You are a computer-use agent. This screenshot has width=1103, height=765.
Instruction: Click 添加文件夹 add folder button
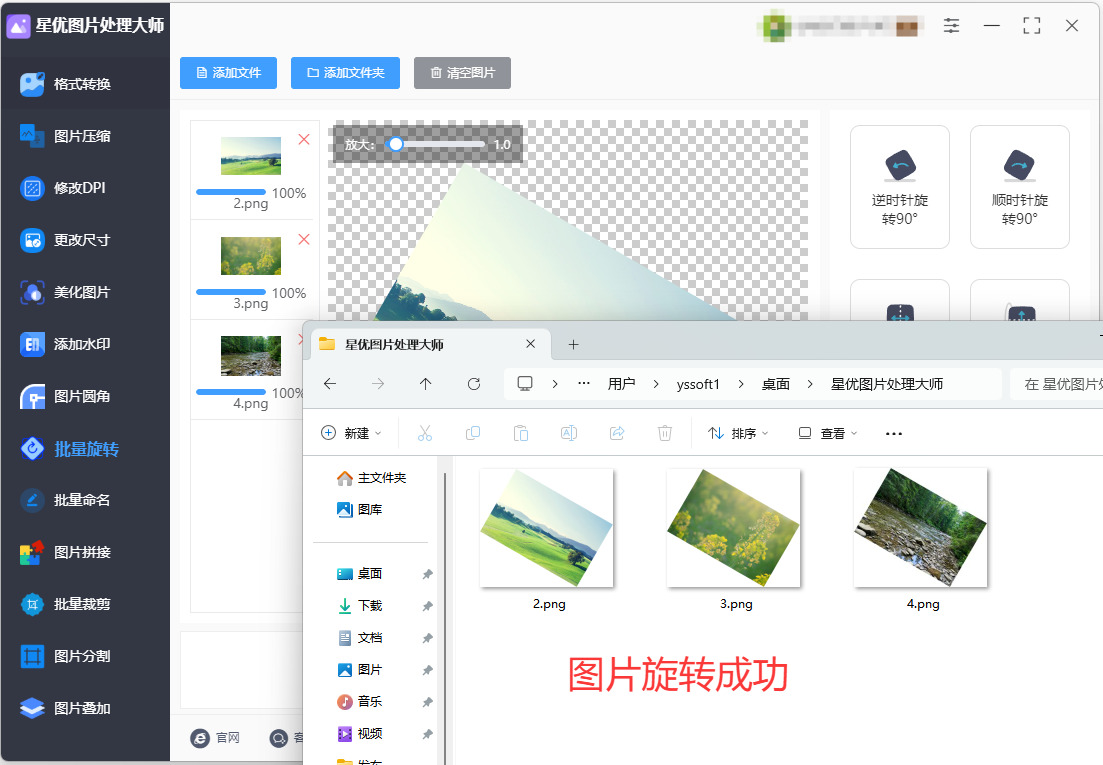[345, 73]
